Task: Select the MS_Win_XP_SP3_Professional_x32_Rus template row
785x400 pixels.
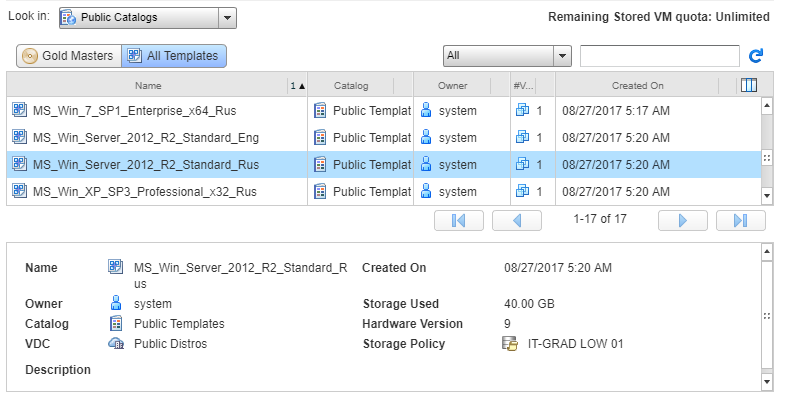Action: click(x=384, y=191)
